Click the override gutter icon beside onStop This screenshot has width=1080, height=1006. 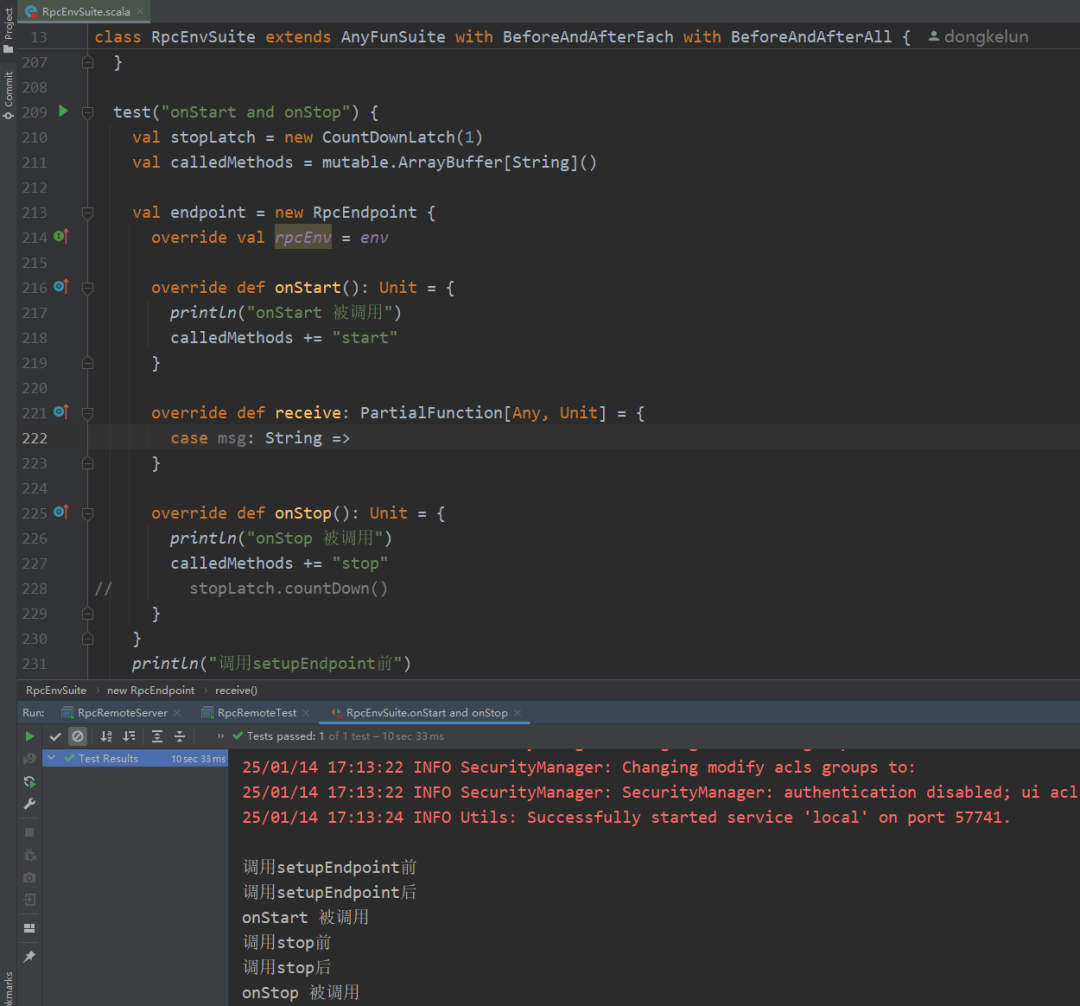pos(60,512)
